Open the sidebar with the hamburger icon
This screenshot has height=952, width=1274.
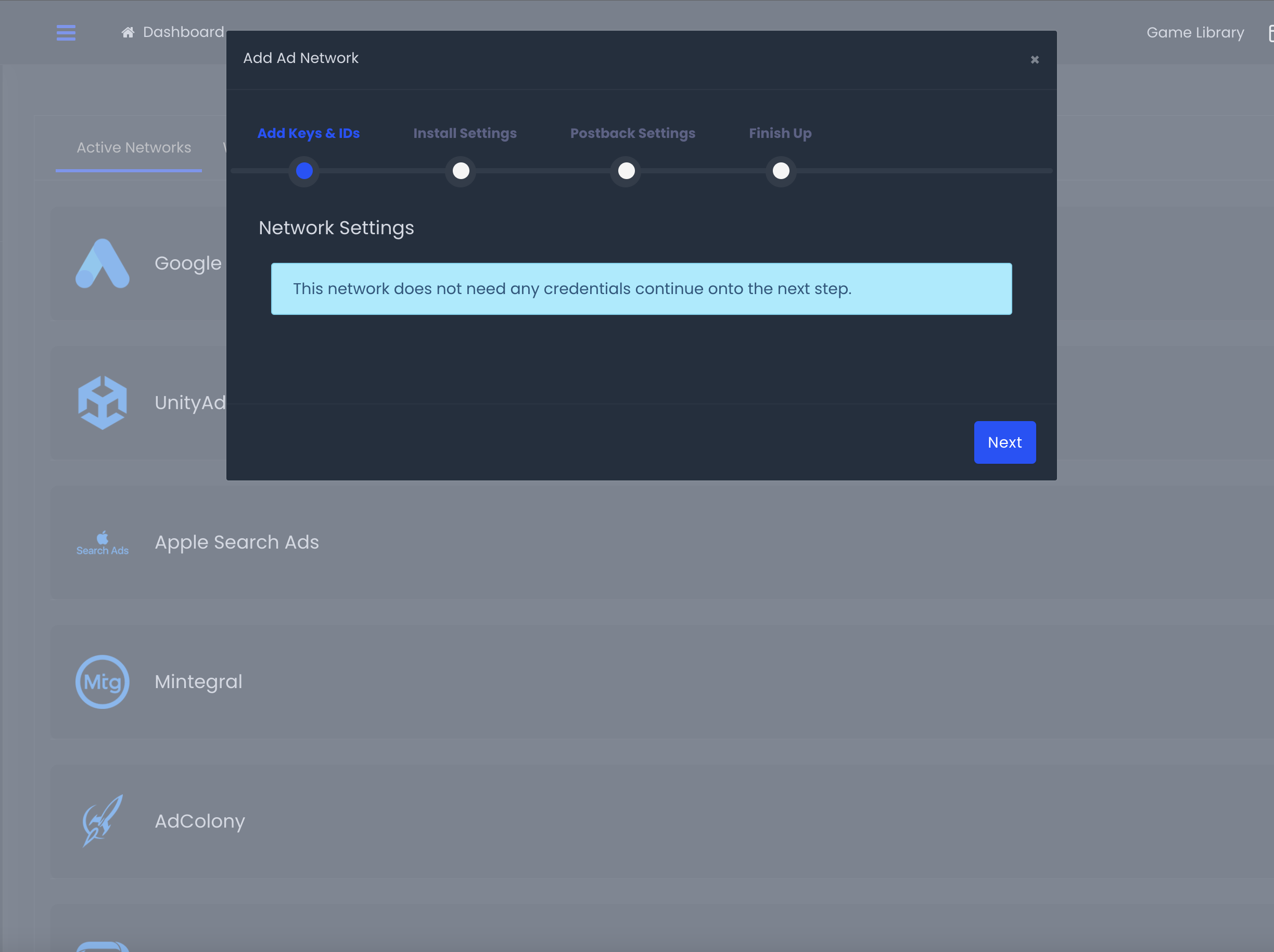coord(66,33)
